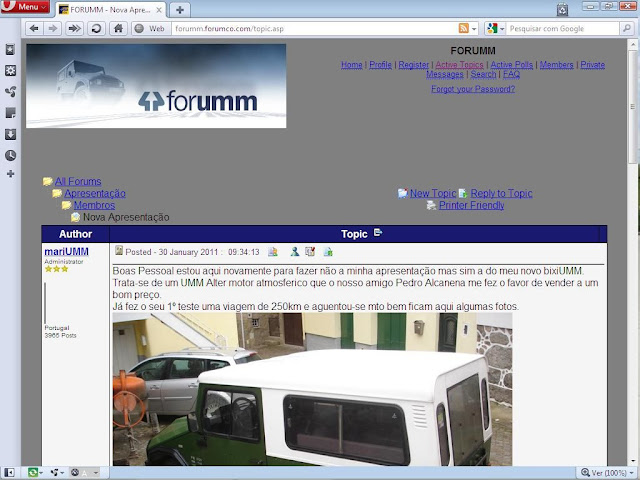Open the Opera Link sync dropdown in status bar

tap(35, 473)
